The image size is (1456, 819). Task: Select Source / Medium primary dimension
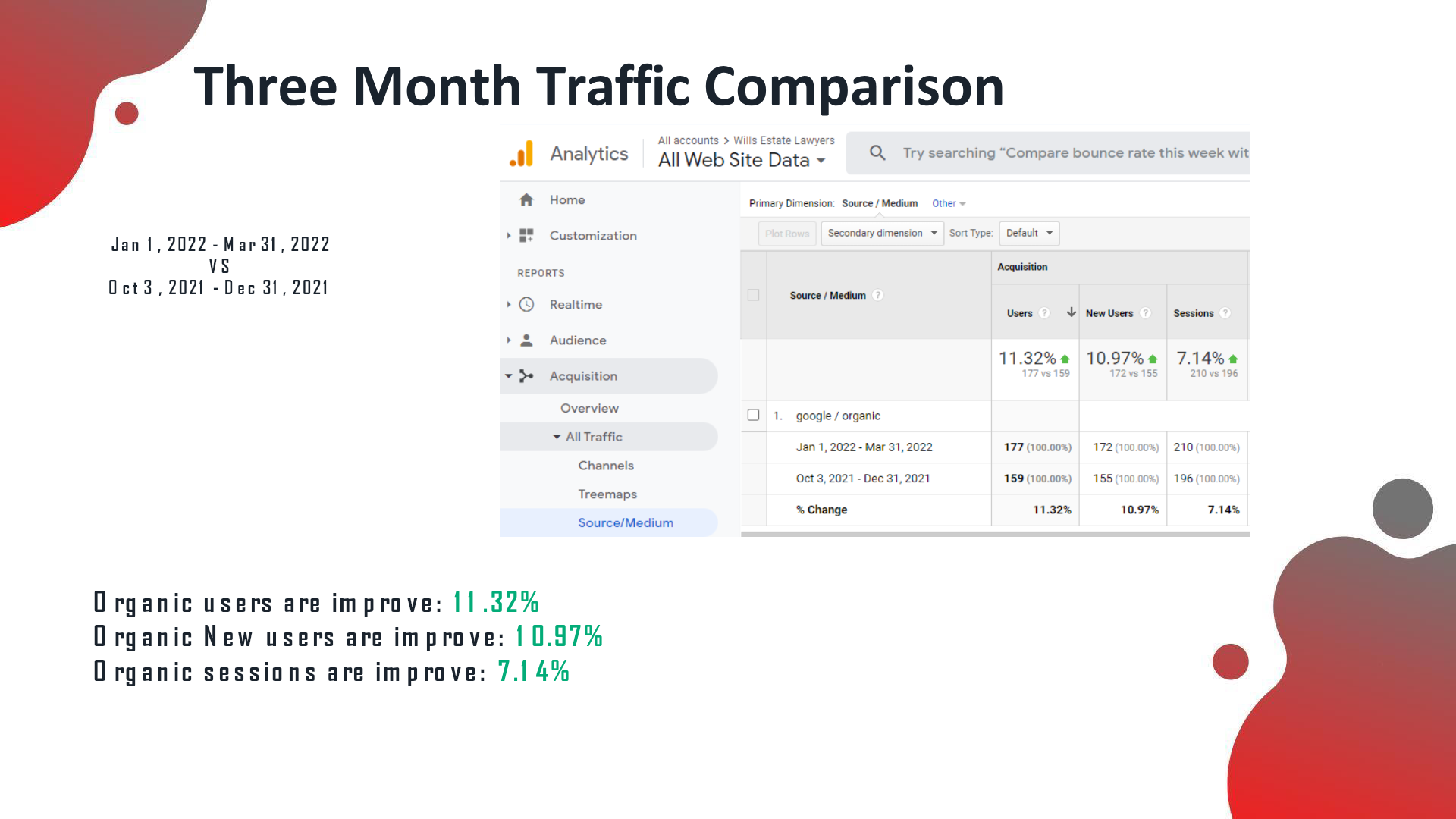pyautogui.click(x=880, y=203)
